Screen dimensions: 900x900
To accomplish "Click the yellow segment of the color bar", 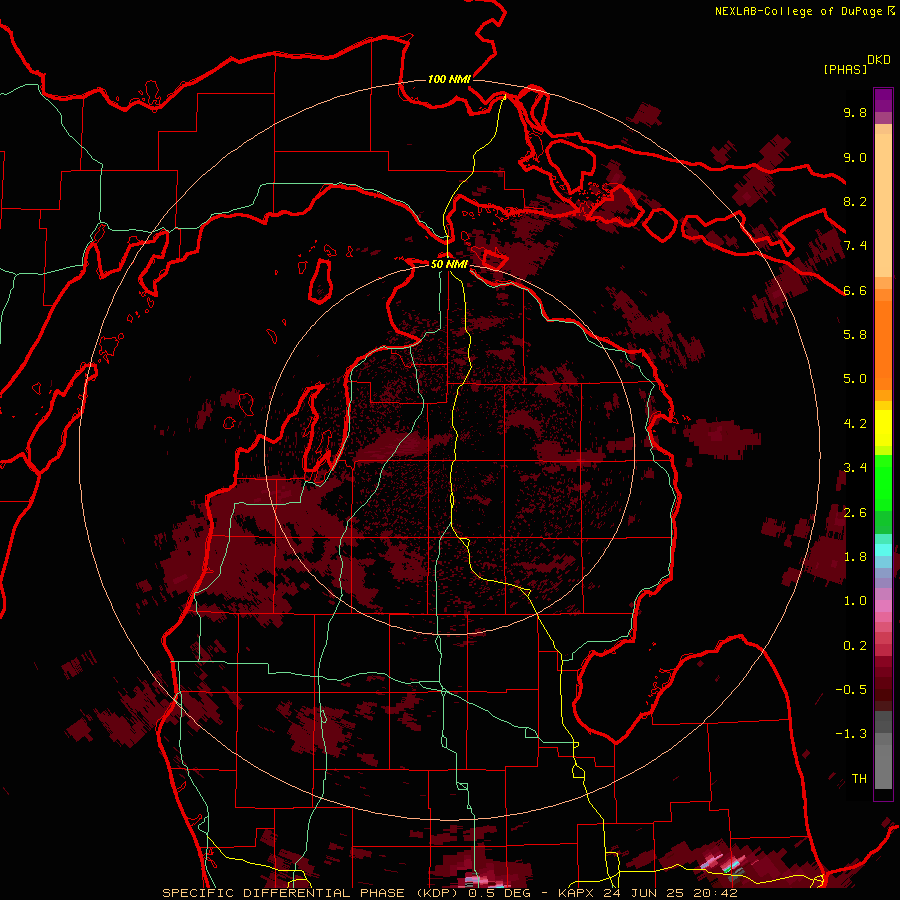I will 883,428.
